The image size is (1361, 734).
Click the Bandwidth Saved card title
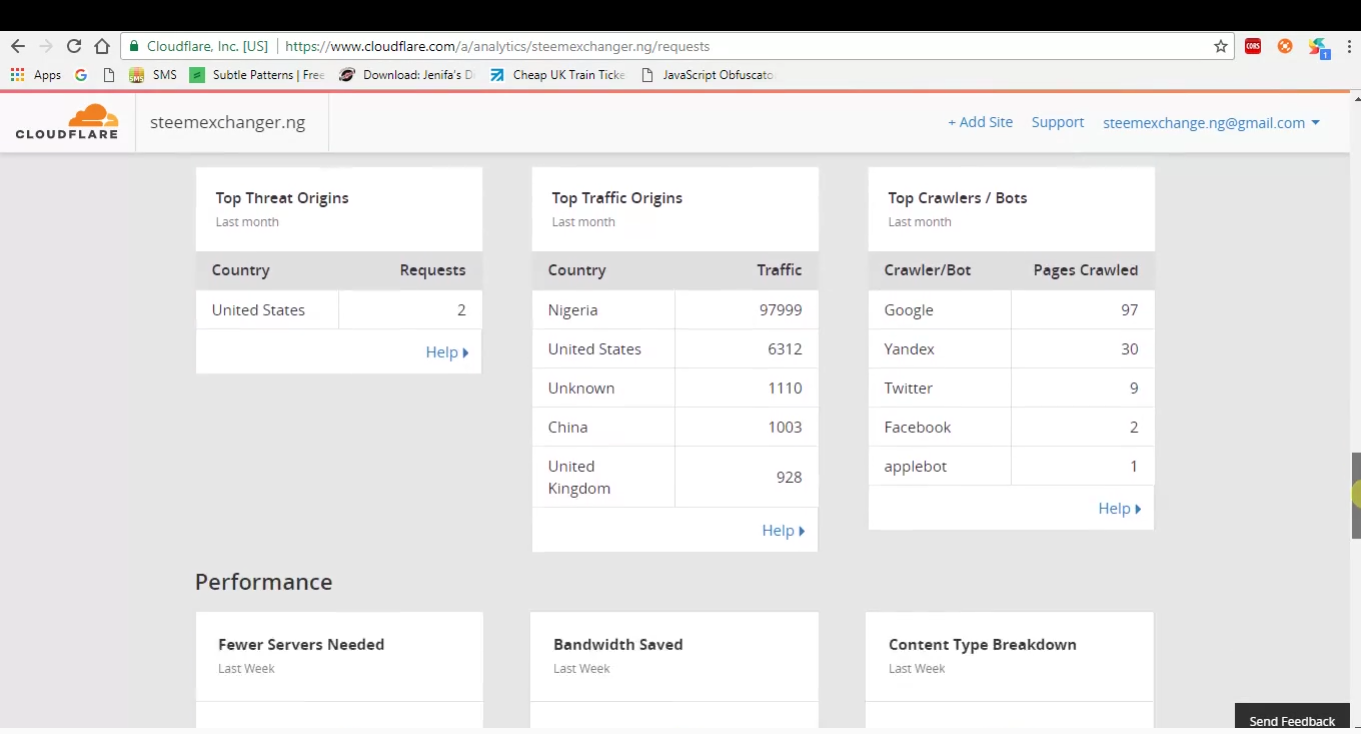point(618,645)
